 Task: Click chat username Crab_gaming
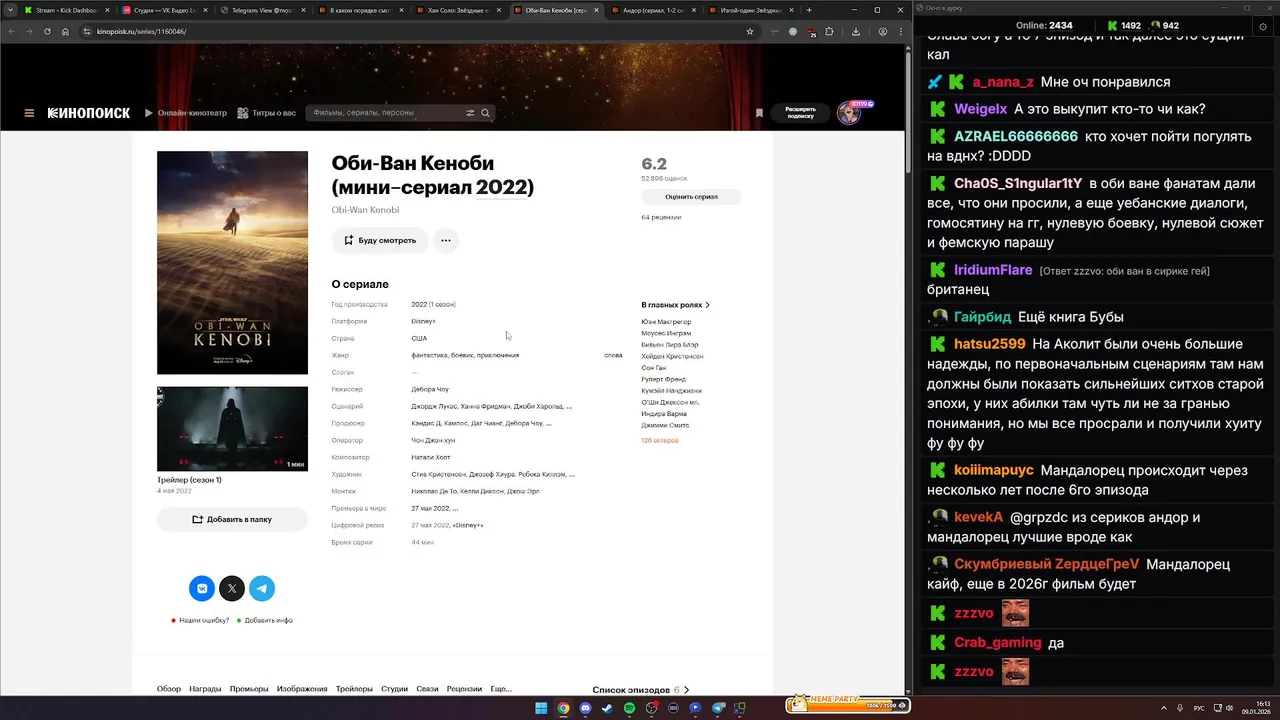(x=998, y=643)
